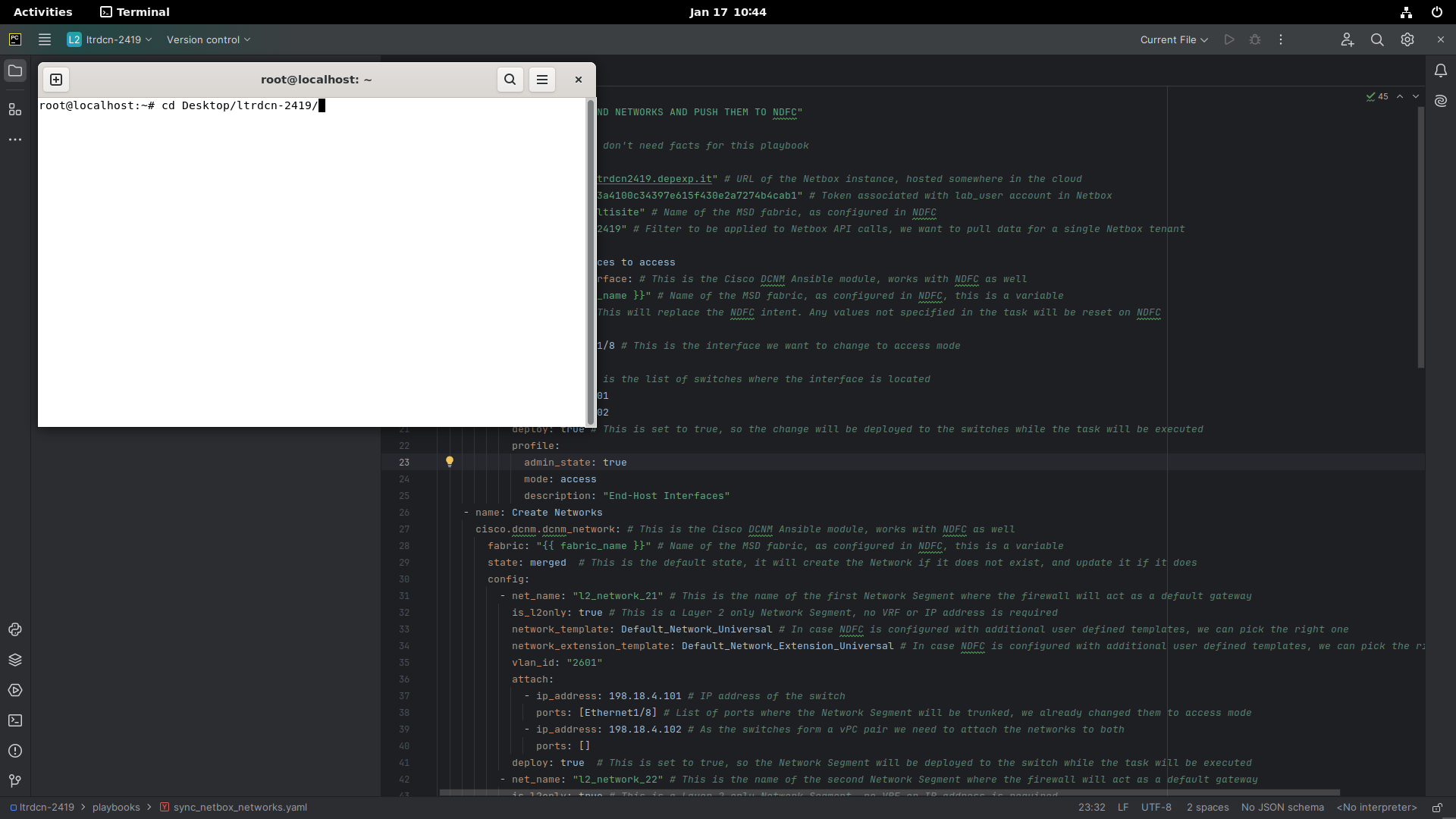Image resolution: width=1456 pixels, height=819 pixels.
Task: Jump to previous highlighted problem arrow
Action: point(1400,96)
